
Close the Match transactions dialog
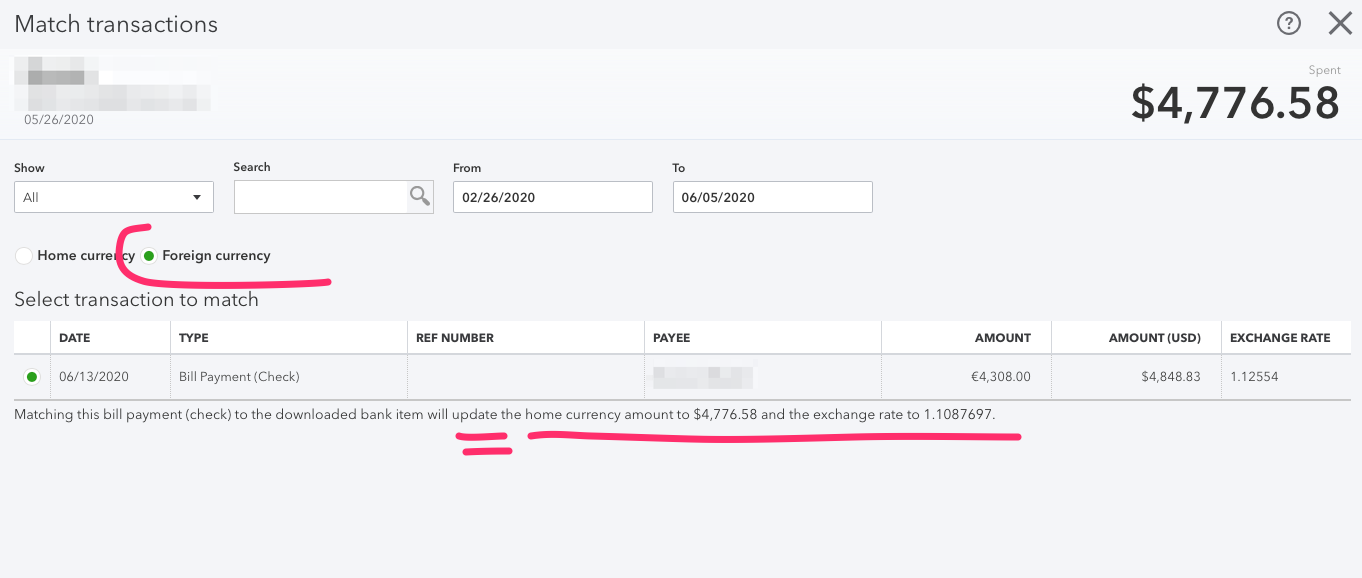pos(1340,22)
